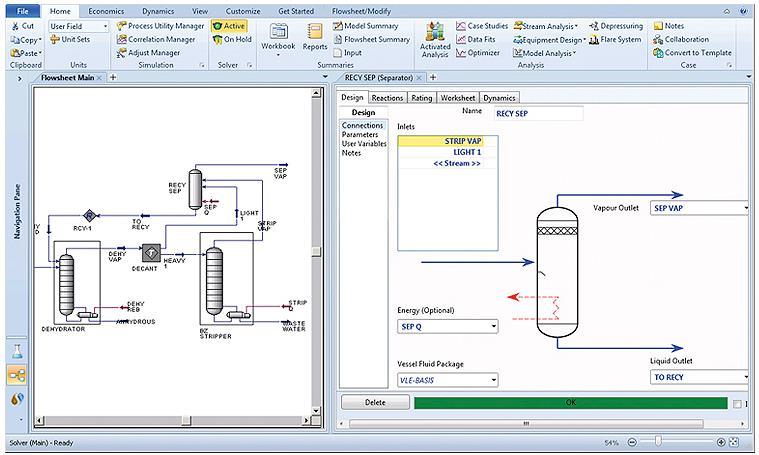Click the Cut icon in Clipboard
This screenshot has height=455, width=759.
tap(15, 26)
